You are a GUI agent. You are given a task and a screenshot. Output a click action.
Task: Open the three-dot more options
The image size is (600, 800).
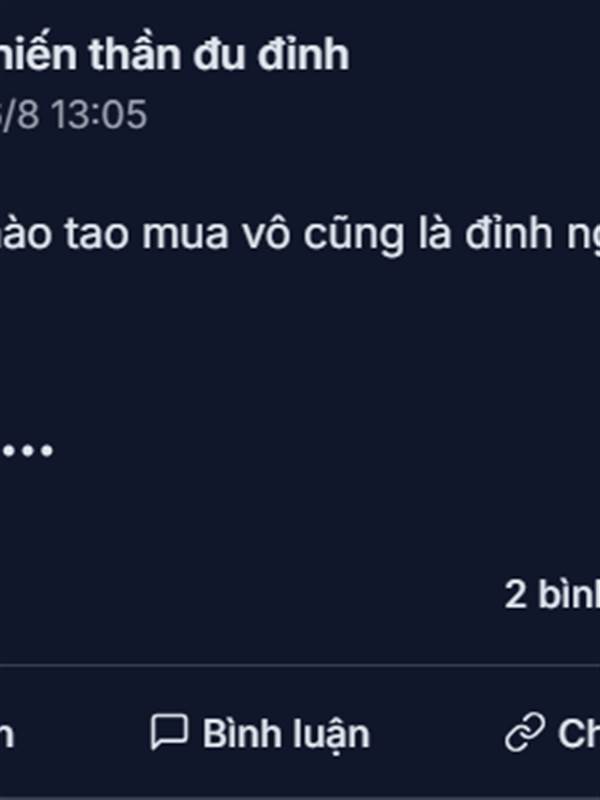point(27,451)
